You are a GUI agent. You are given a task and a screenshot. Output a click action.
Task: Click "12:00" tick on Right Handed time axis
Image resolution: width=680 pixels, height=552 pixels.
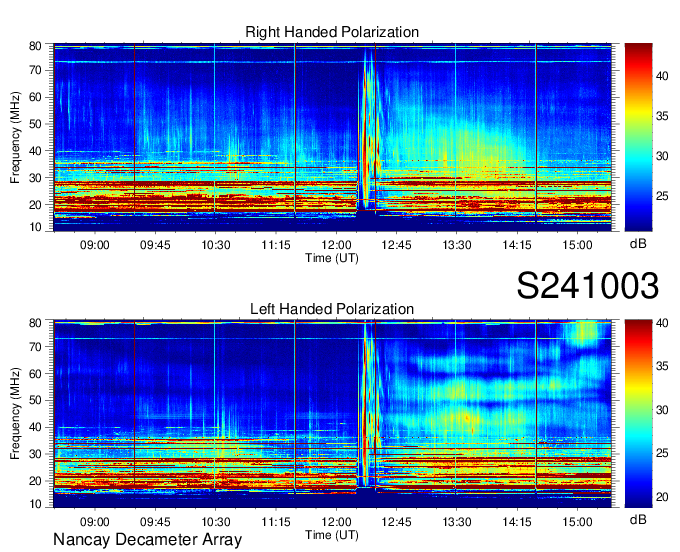tap(336, 245)
